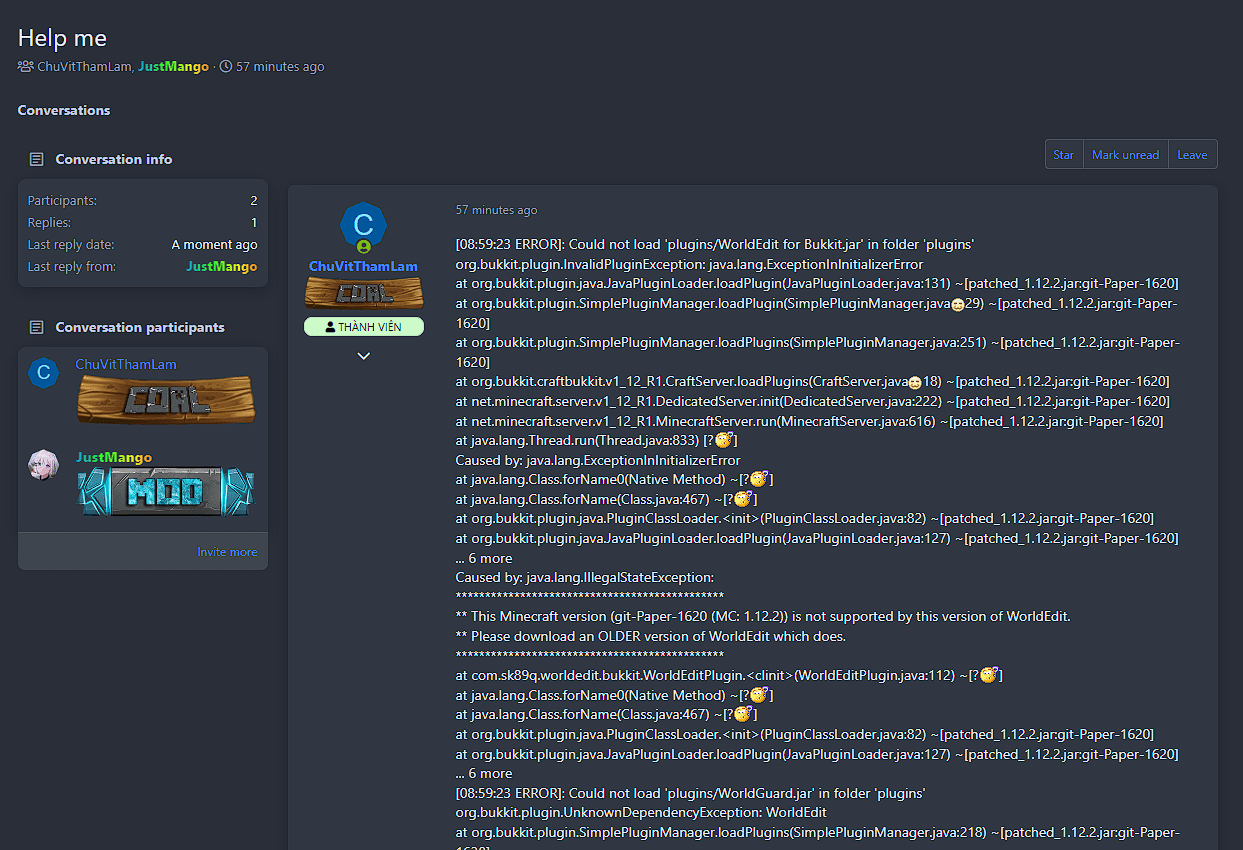The width and height of the screenshot is (1243, 850).
Task: Click the clock icon next to 57 minutes ago
Action: [x=226, y=67]
